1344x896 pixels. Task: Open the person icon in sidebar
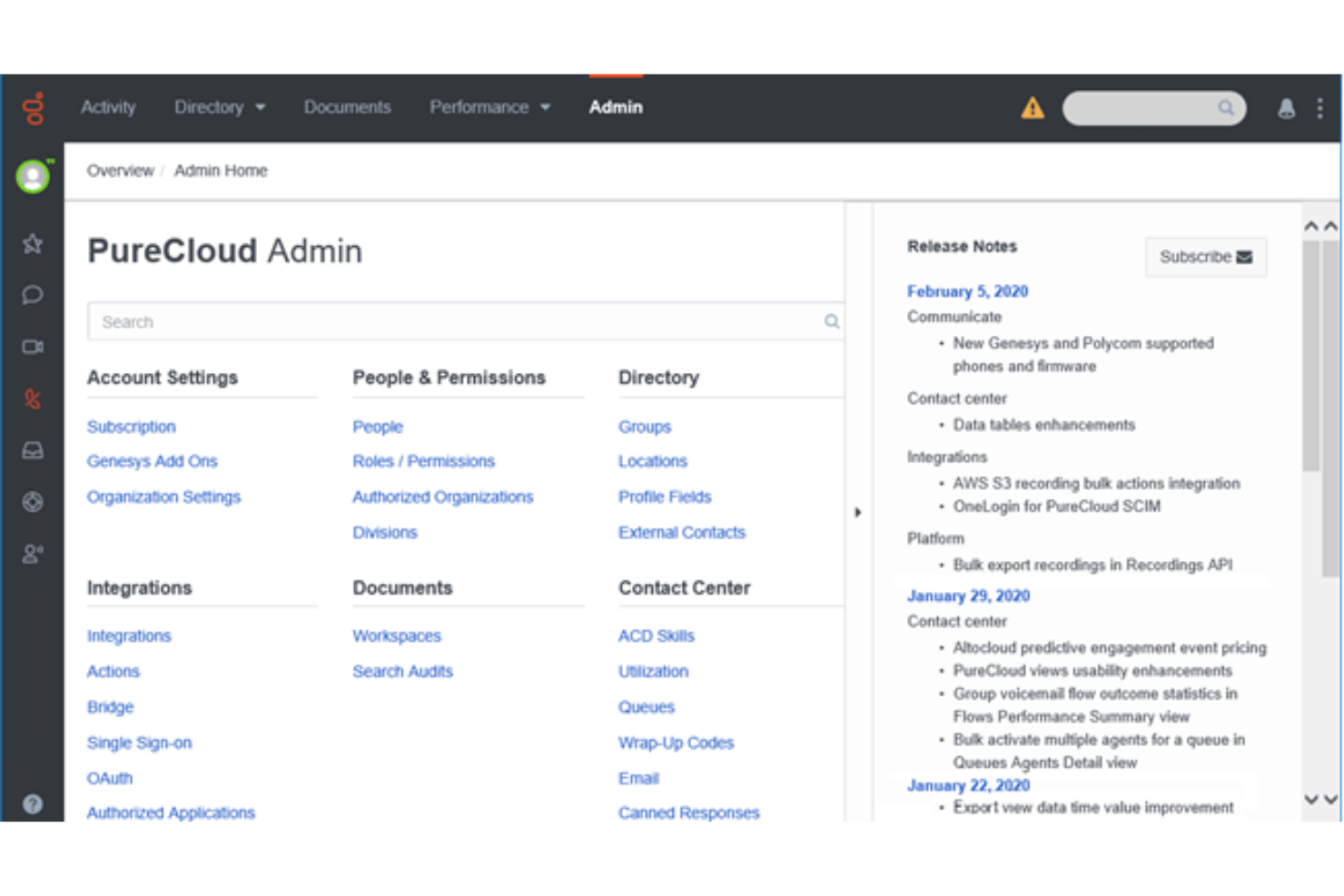point(33,554)
